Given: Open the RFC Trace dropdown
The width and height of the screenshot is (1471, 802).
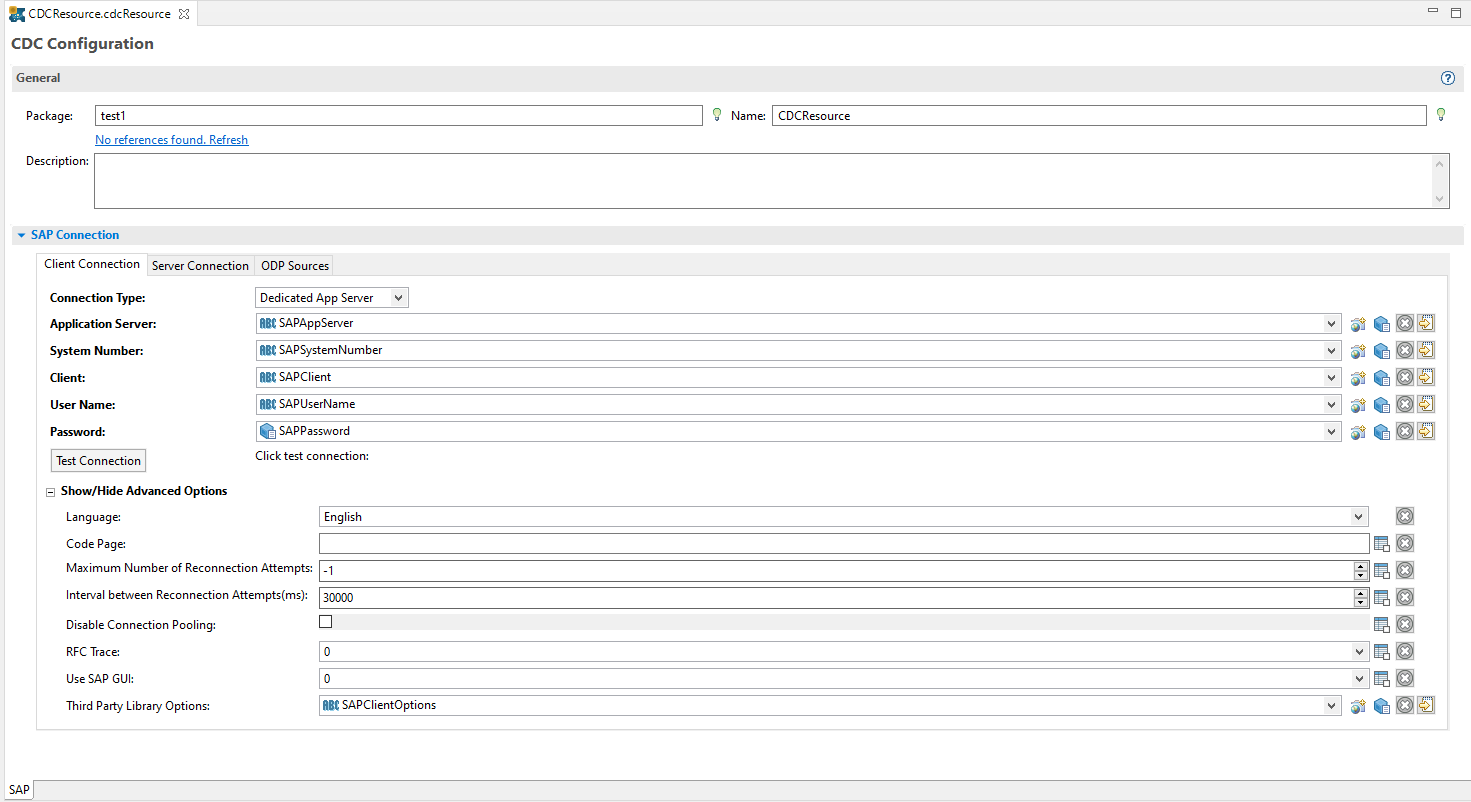Looking at the screenshot, I should (x=1358, y=652).
